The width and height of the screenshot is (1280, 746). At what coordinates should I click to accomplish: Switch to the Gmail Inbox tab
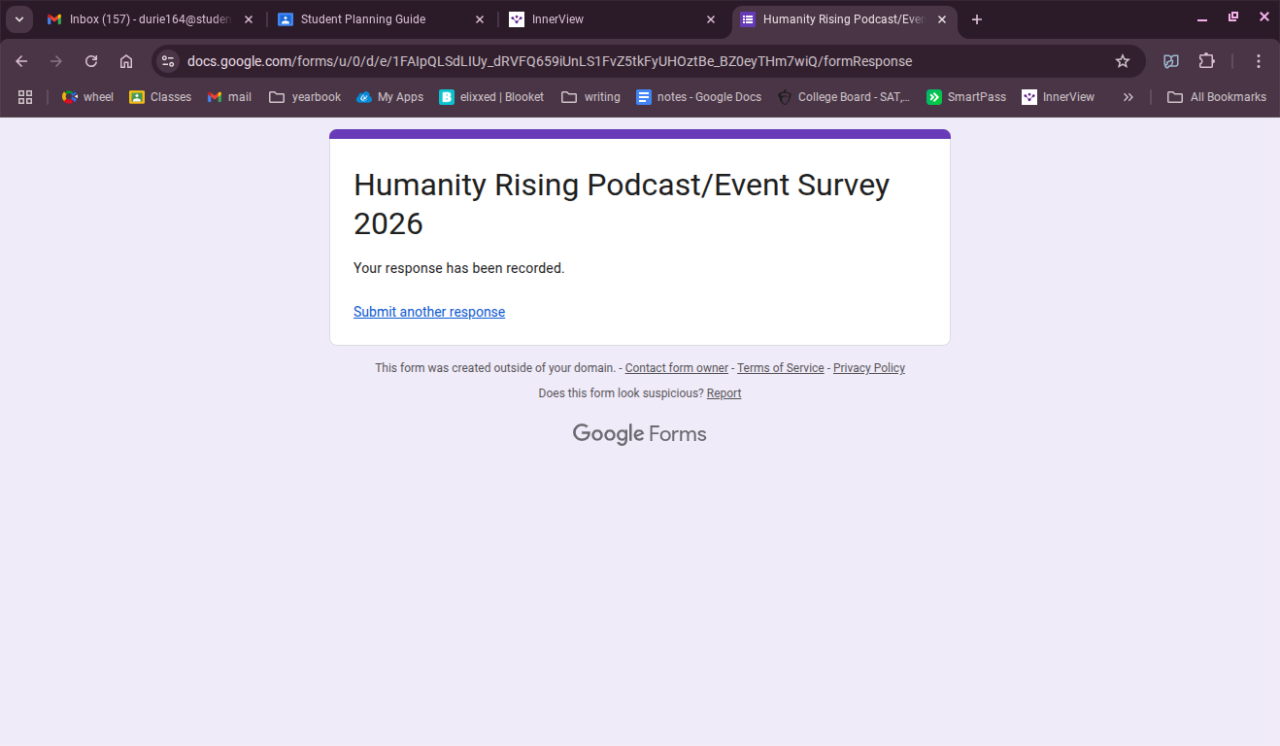point(149,19)
